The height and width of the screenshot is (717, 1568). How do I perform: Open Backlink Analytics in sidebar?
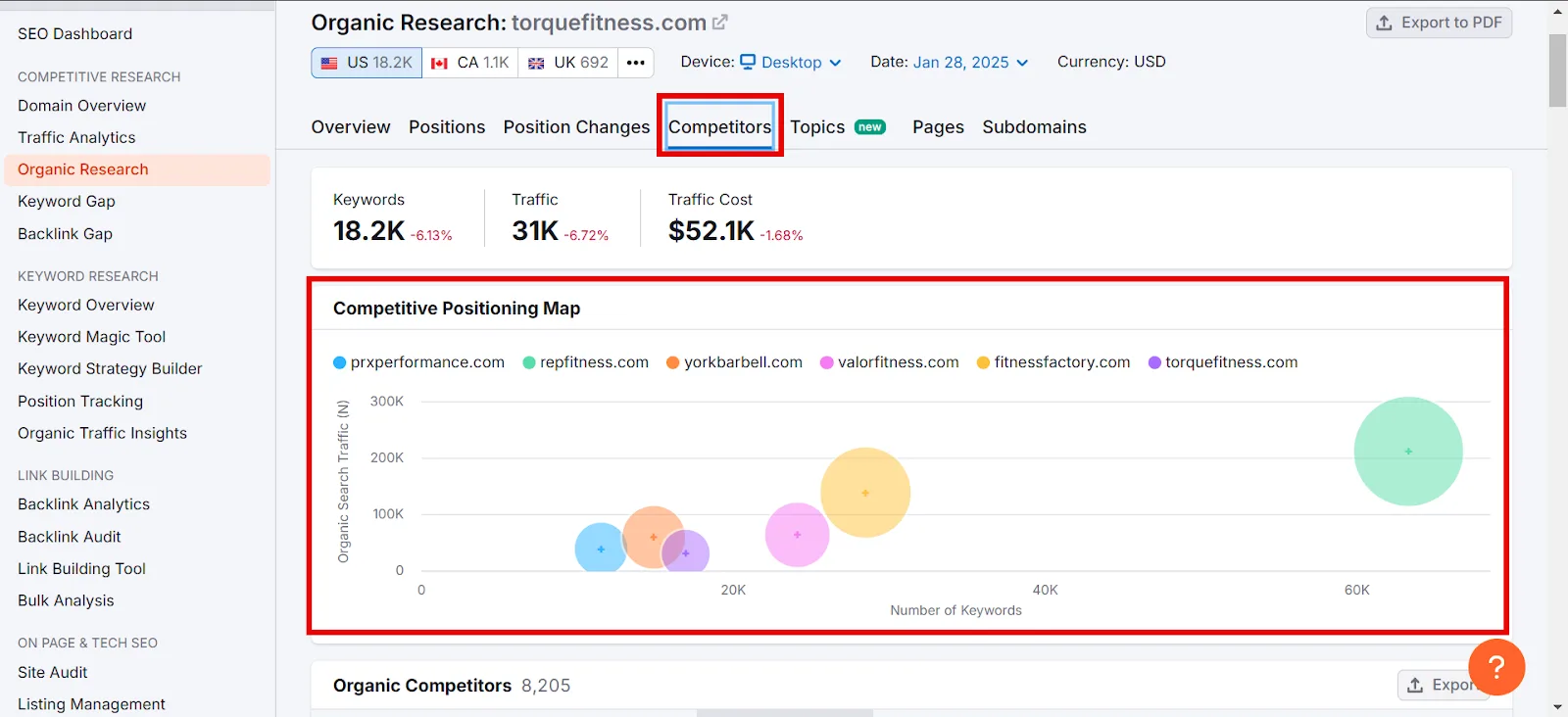pos(83,504)
